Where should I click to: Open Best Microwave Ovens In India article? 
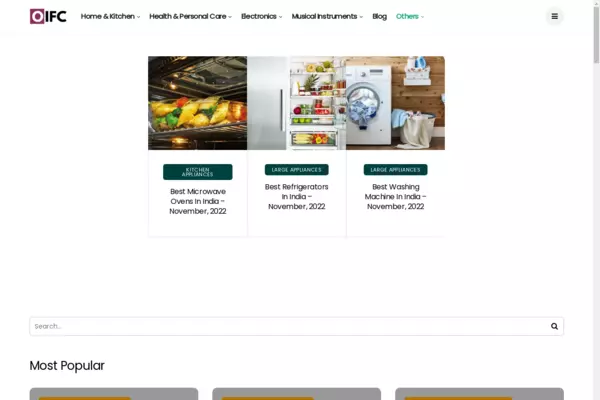coord(197,201)
